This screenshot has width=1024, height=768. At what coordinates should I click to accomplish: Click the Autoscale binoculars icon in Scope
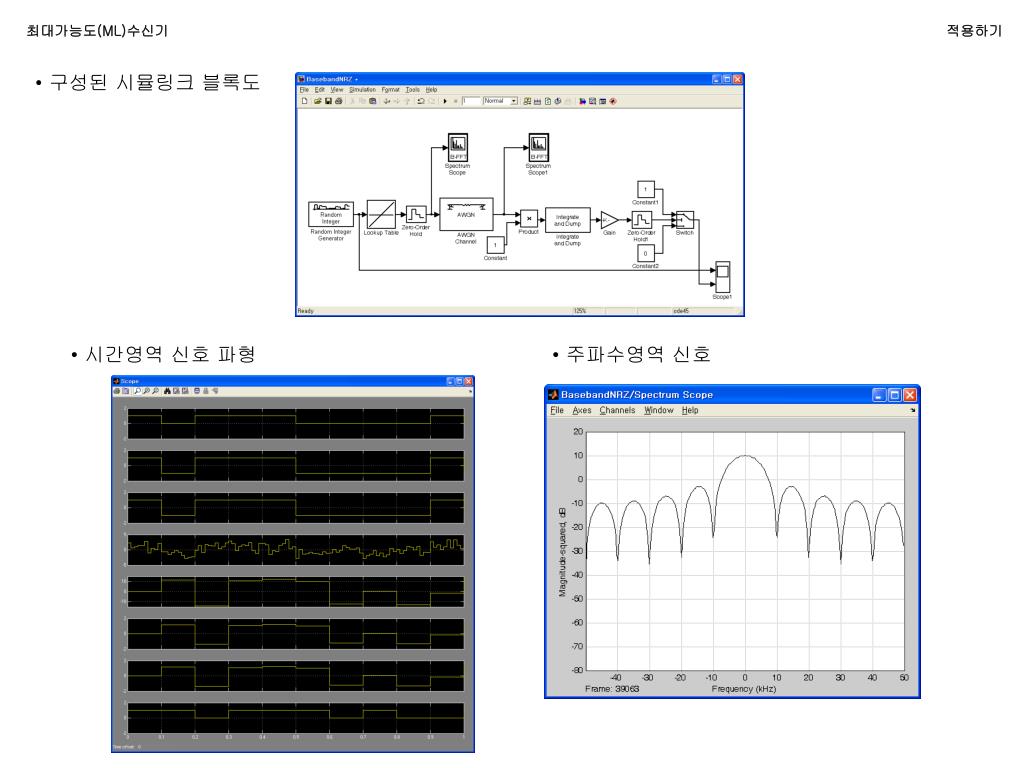(167, 391)
